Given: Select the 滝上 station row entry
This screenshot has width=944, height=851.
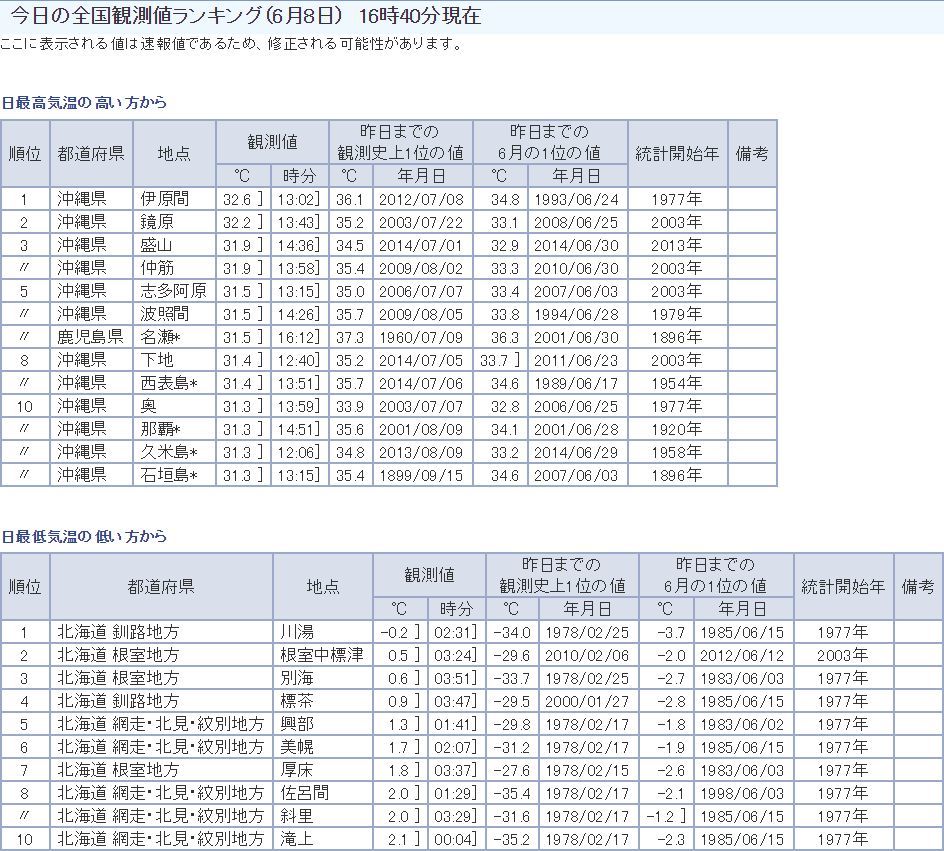Looking at the screenshot, I should (x=298, y=839).
